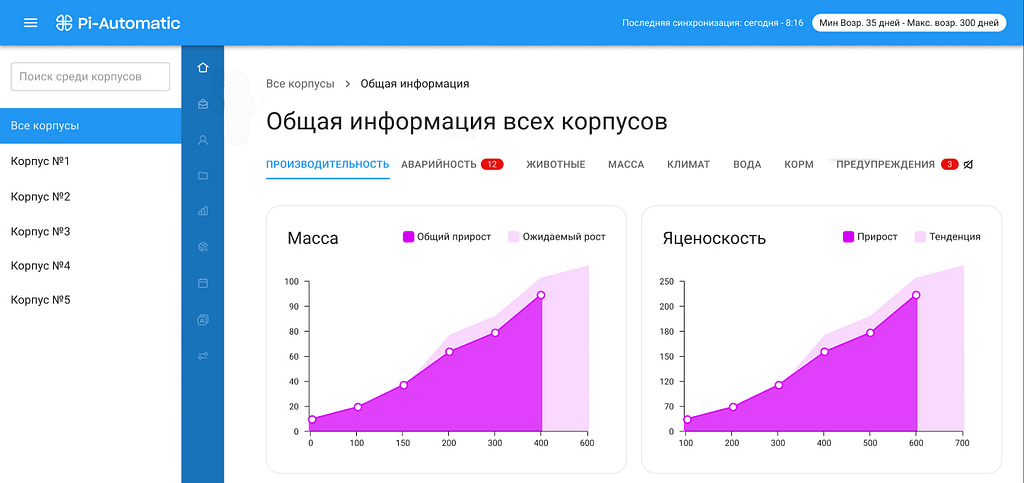Open the settings sliders icon in sidebar

tap(202, 356)
